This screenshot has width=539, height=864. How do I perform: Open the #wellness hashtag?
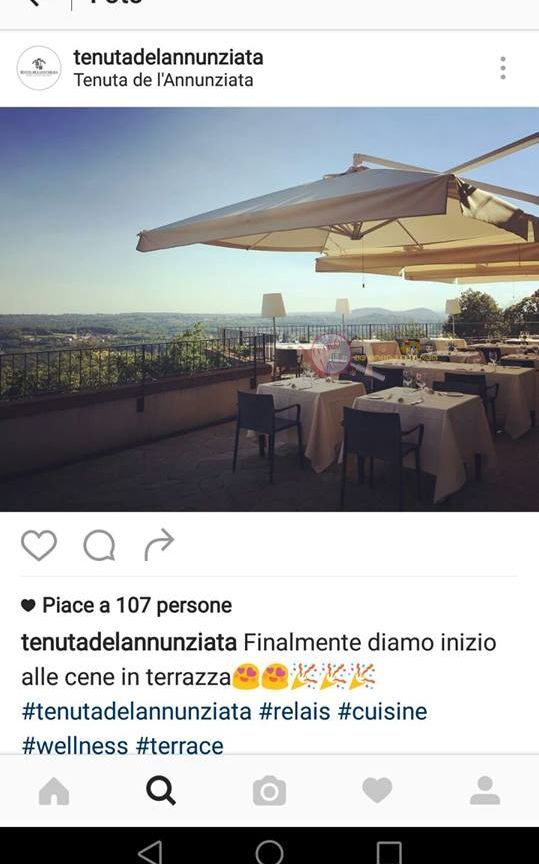point(75,746)
